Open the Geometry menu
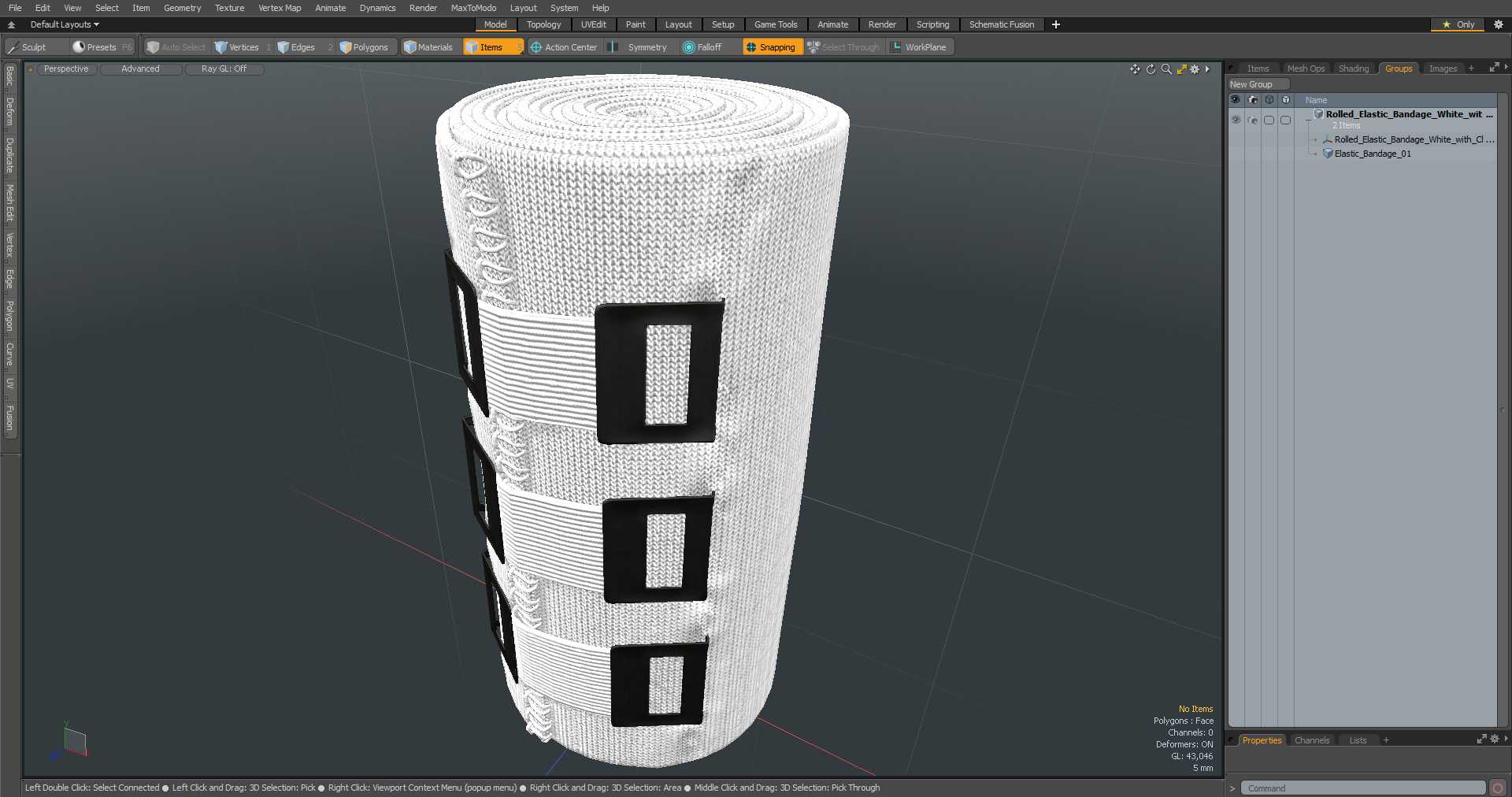This screenshot has height=797, width=1512. (x=183, y=8)
